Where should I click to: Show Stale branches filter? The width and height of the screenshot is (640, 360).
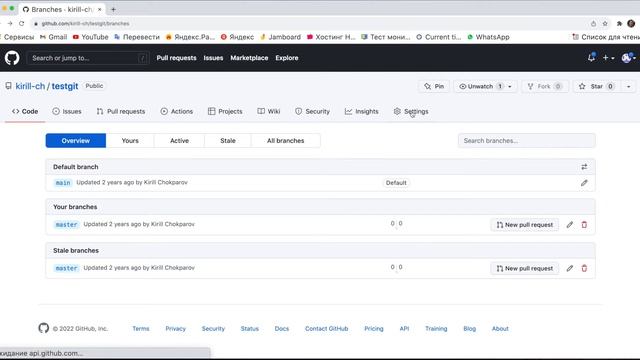pos(228,140)
